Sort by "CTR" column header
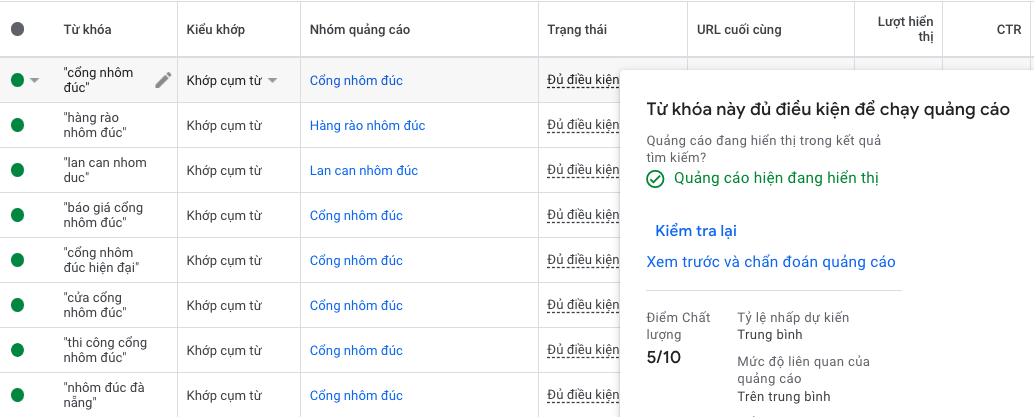The image size is (1034, 417). tap(1008, 30)
